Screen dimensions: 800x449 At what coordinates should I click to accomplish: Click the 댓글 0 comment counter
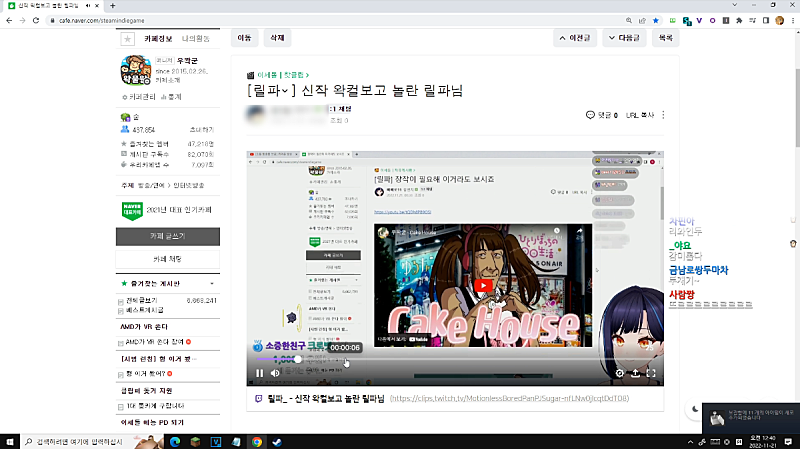click(x=602, y=115)
